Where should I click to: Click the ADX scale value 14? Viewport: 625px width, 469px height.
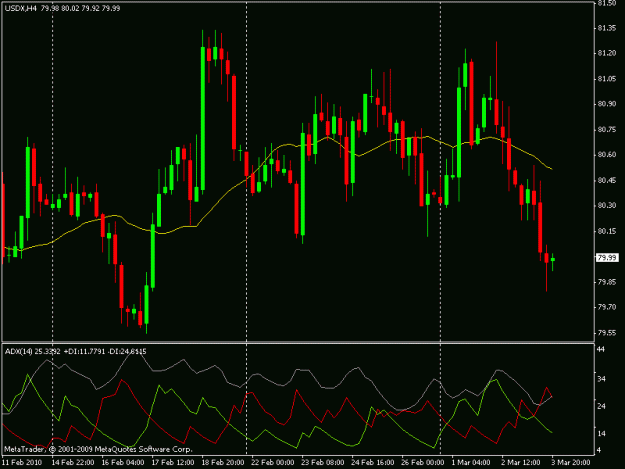[601, 434]
